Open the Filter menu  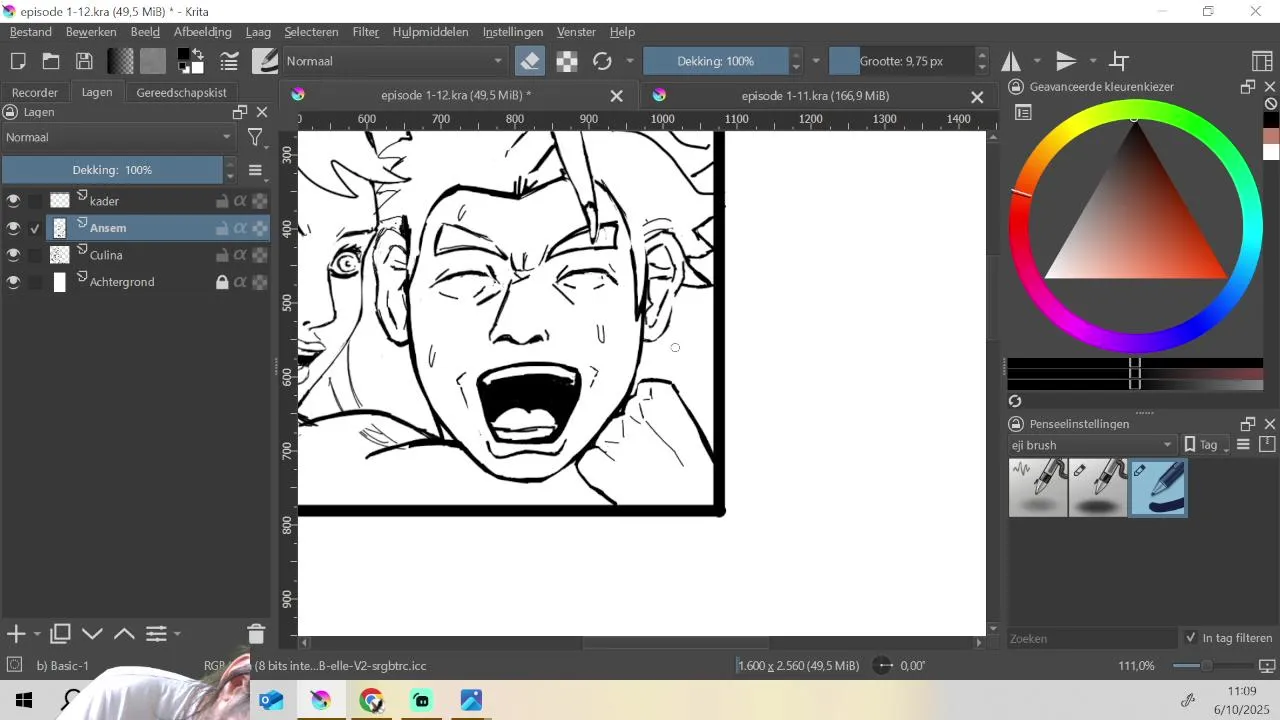[365, 32]
